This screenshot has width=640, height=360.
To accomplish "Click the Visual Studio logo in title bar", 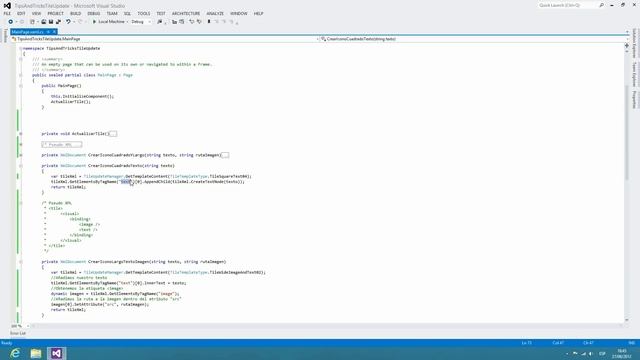I will pyautogui.click(x=7, y=6).
